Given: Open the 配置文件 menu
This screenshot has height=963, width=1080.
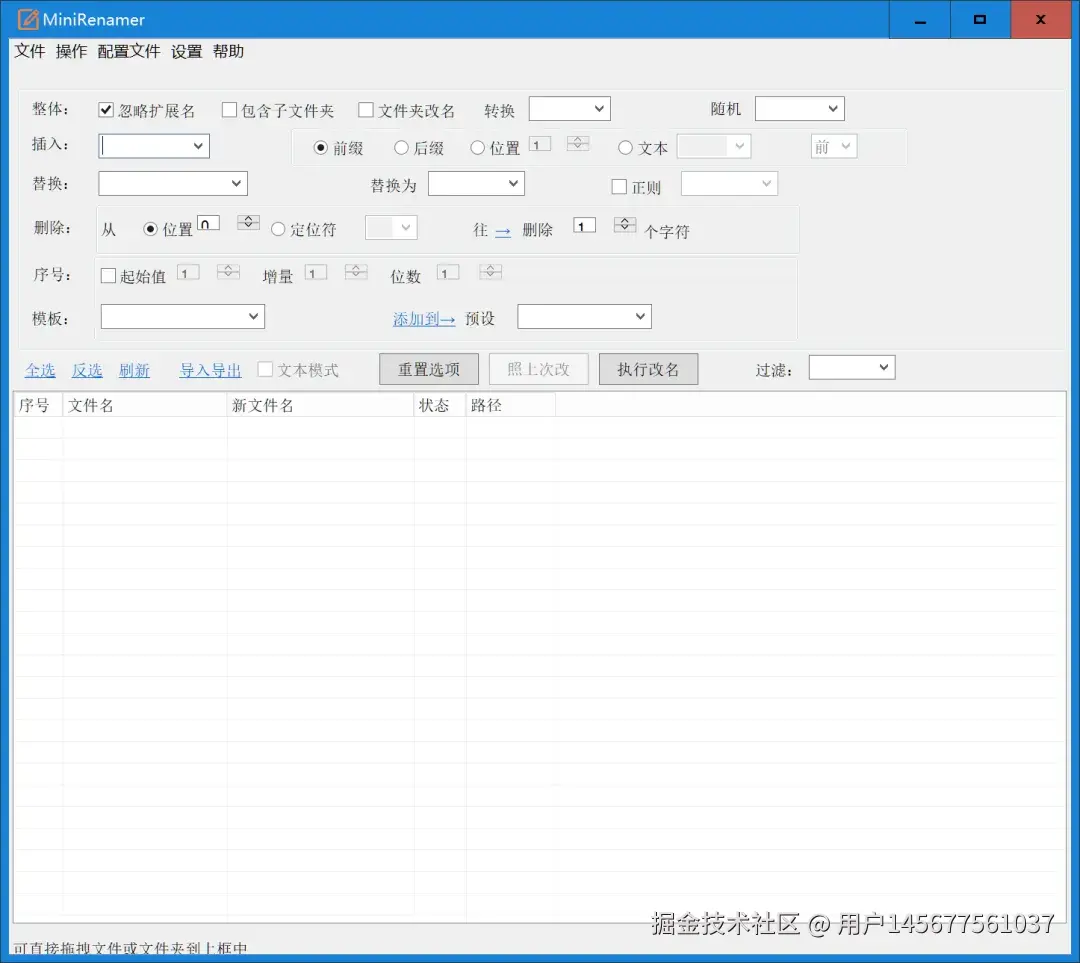Looking at the screenshot, I should 129,52.
